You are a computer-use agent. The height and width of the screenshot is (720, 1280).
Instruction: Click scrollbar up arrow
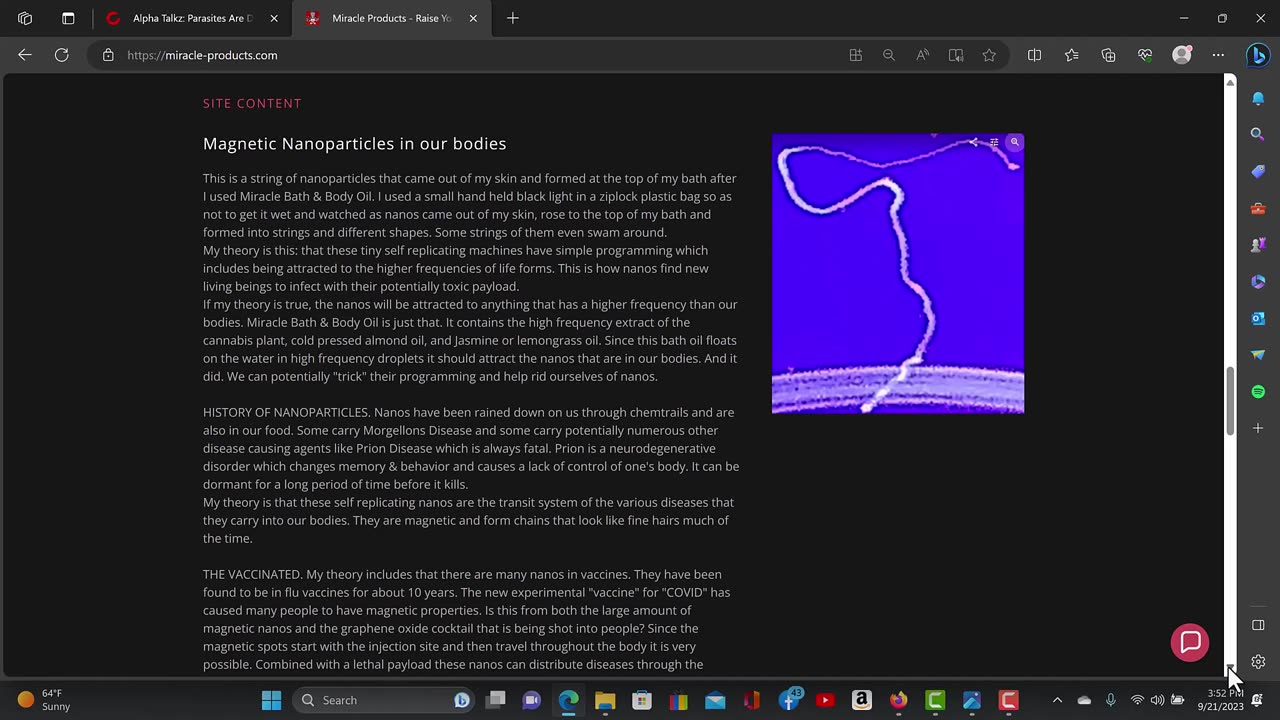click(1230, 81)
